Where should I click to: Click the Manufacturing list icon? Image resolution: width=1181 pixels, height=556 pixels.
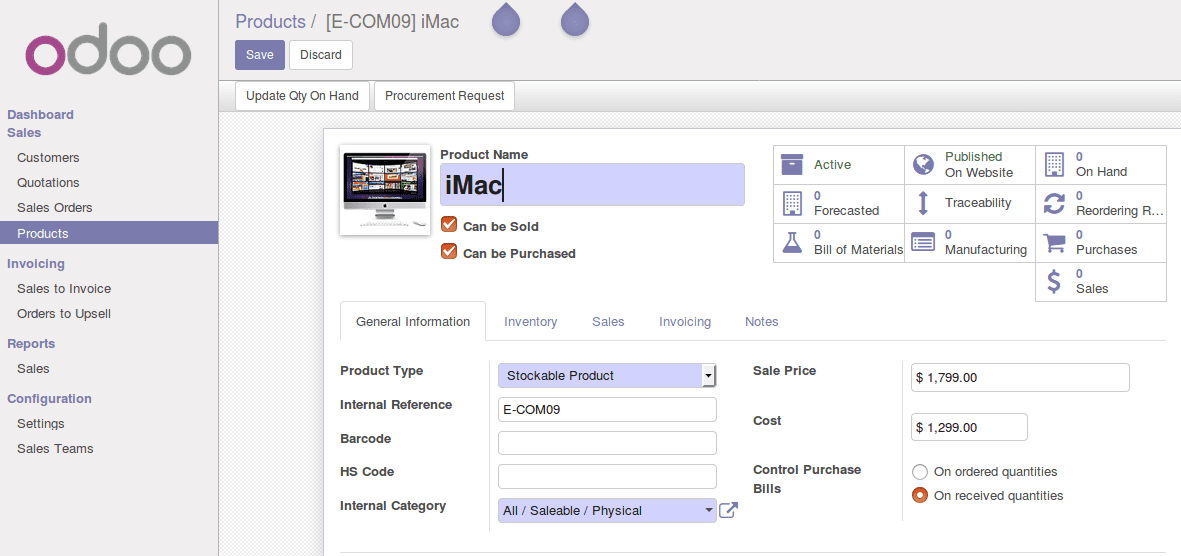(923, 243)
